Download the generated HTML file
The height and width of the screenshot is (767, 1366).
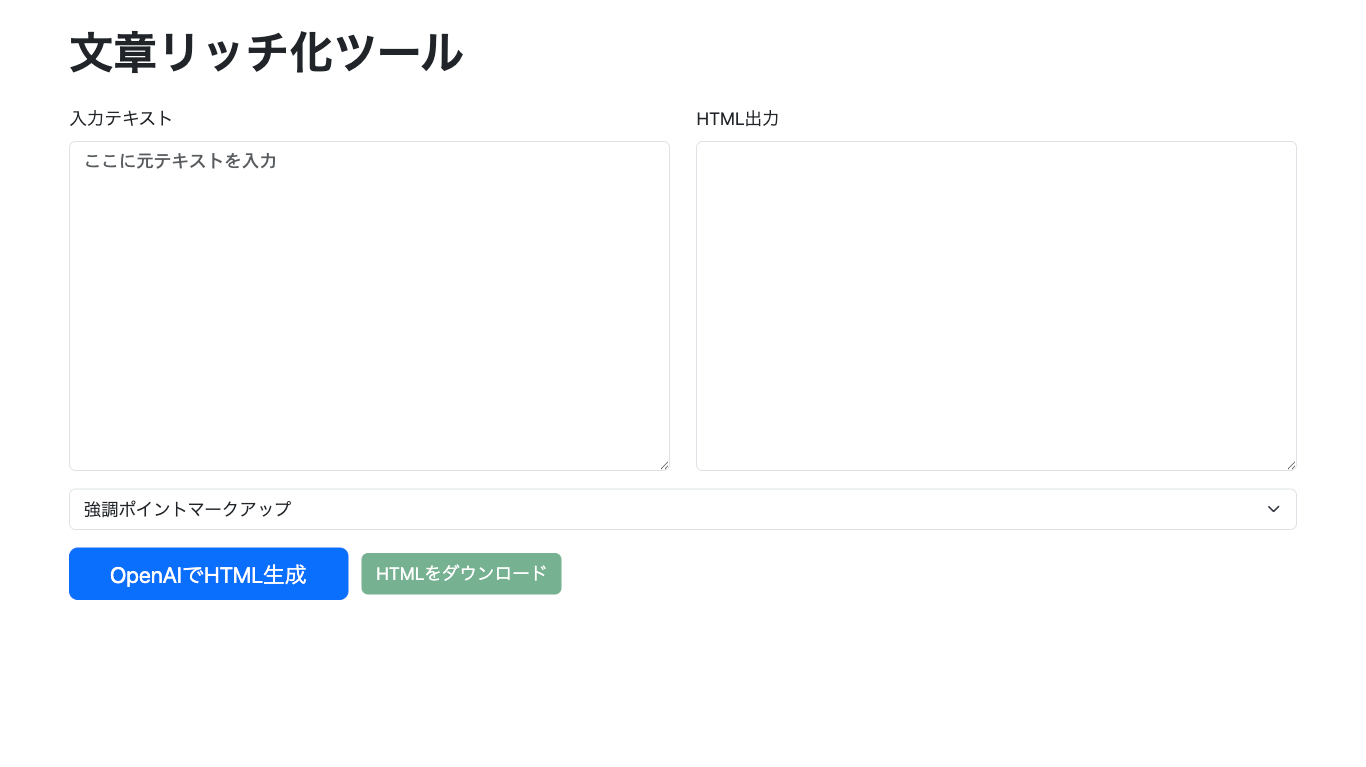pos(461,574)
